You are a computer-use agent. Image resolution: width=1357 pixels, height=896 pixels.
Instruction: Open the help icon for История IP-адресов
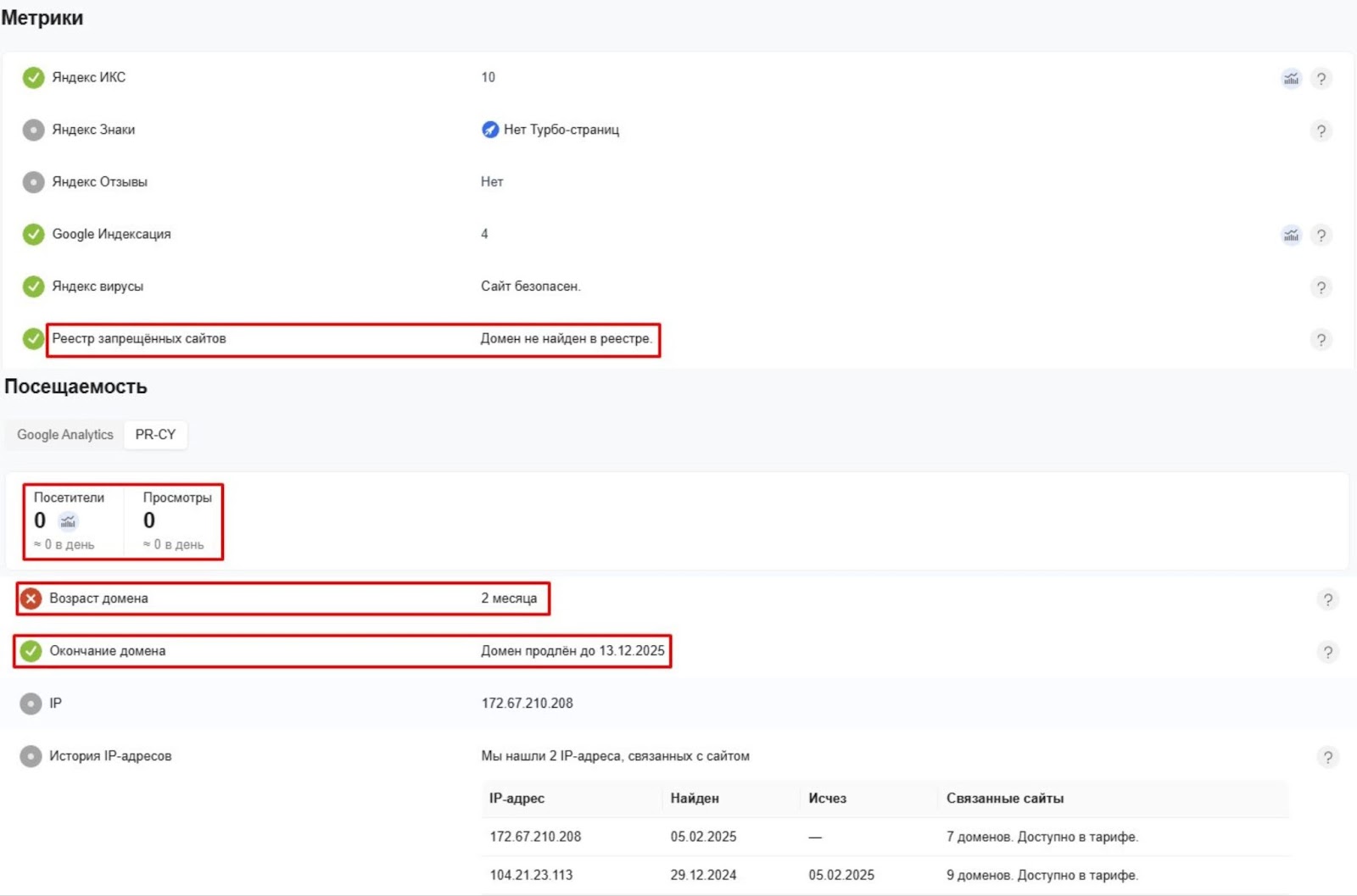(x=1327, y=757)
